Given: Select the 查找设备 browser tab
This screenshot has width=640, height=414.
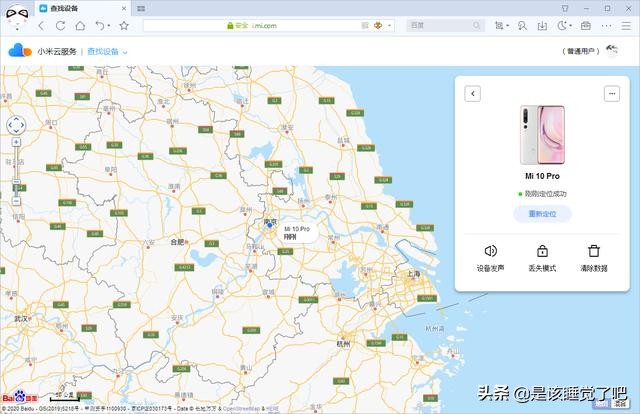Looking at the screenshot, I should pos(83,8).
